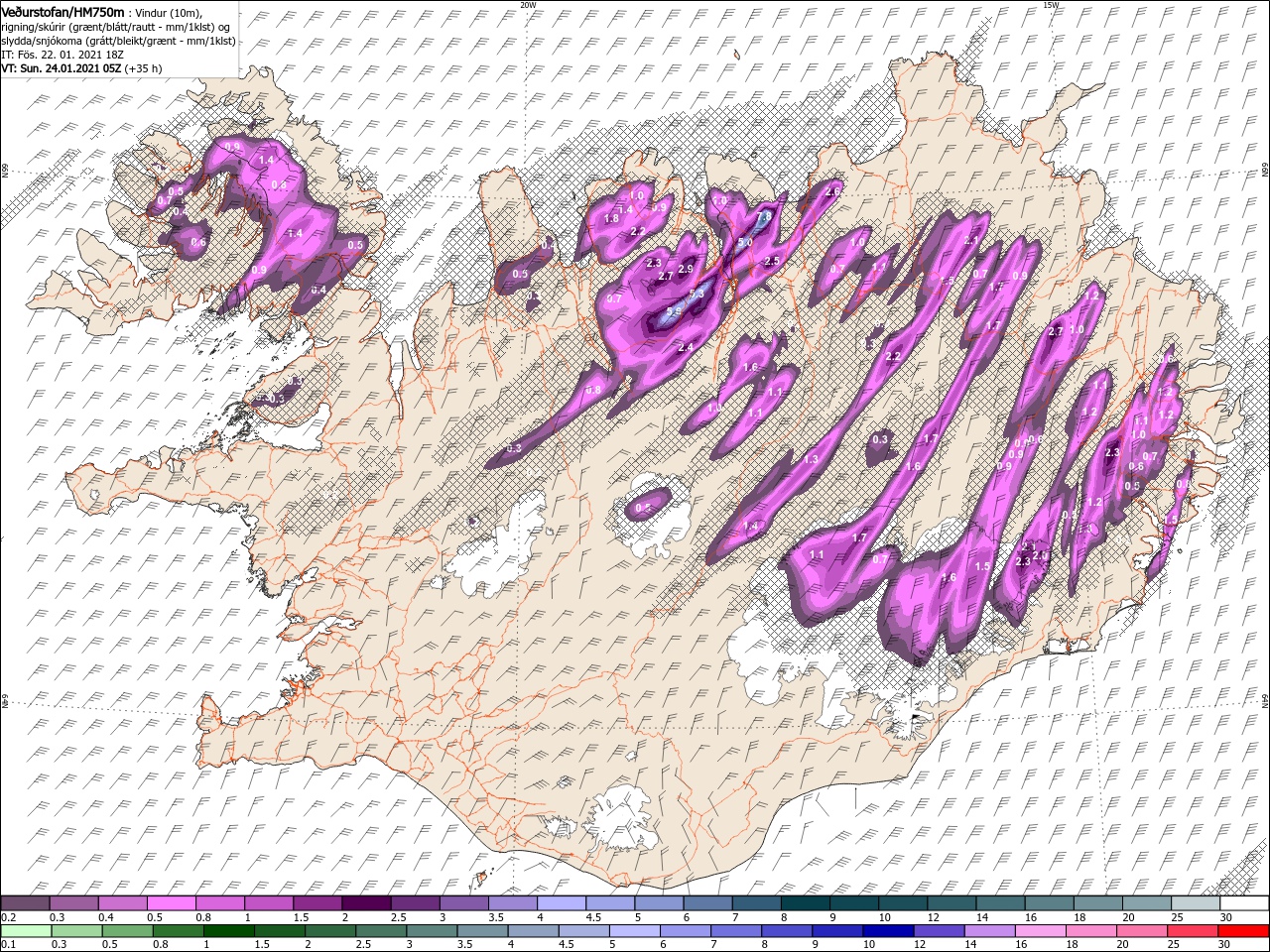The image size is (1270, 952).
Task: Click the Veðurstofan/HM750m title text
Action: coord(63,11)
